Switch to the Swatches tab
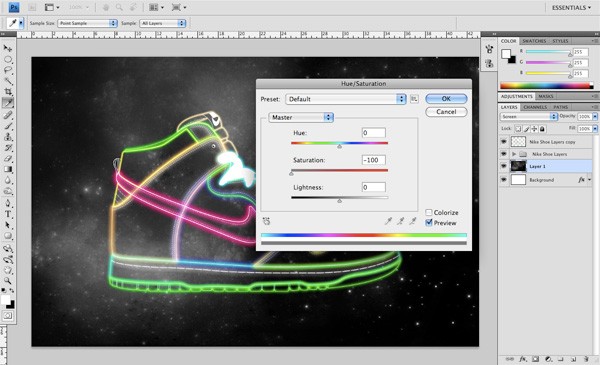This screenshot has height=365, width=600. click(534, 41)
